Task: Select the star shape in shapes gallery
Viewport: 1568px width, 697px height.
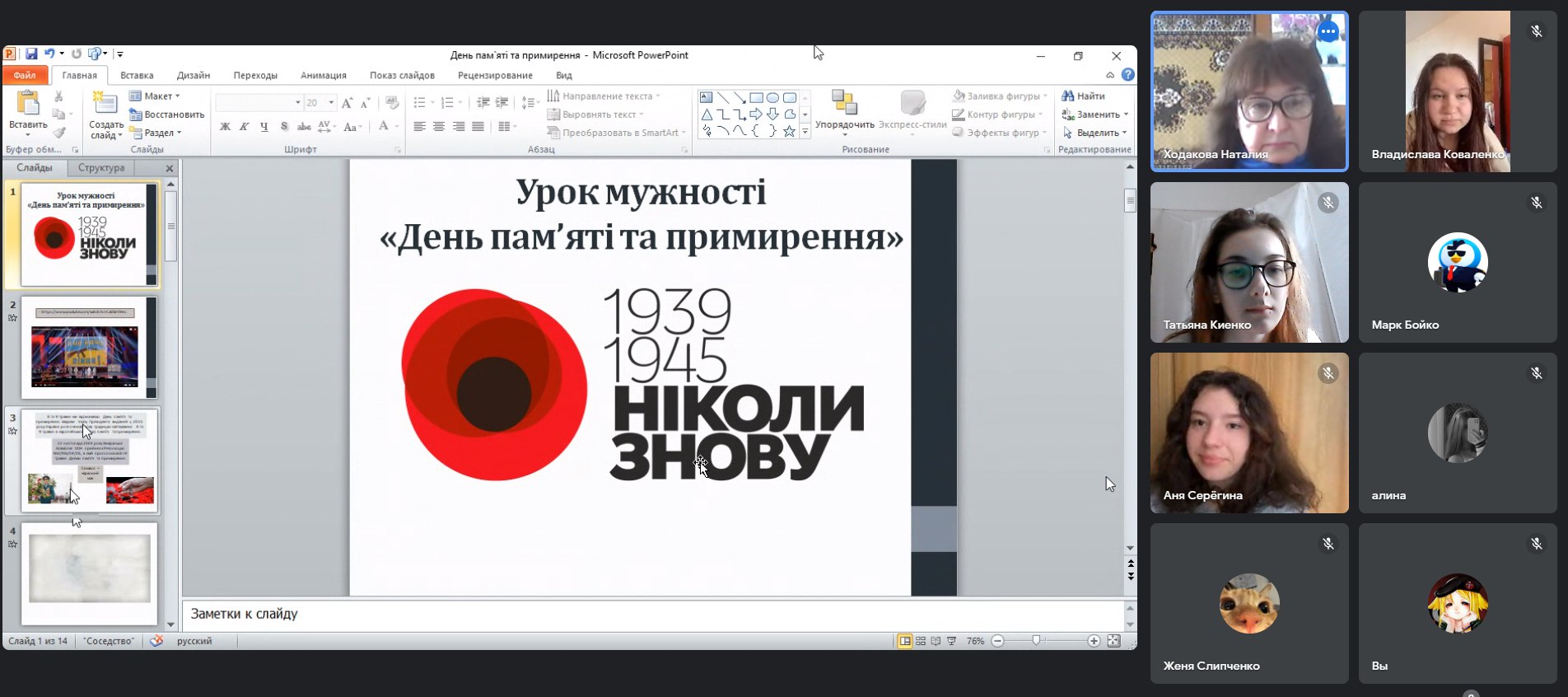Action: (x=789, y=132)
